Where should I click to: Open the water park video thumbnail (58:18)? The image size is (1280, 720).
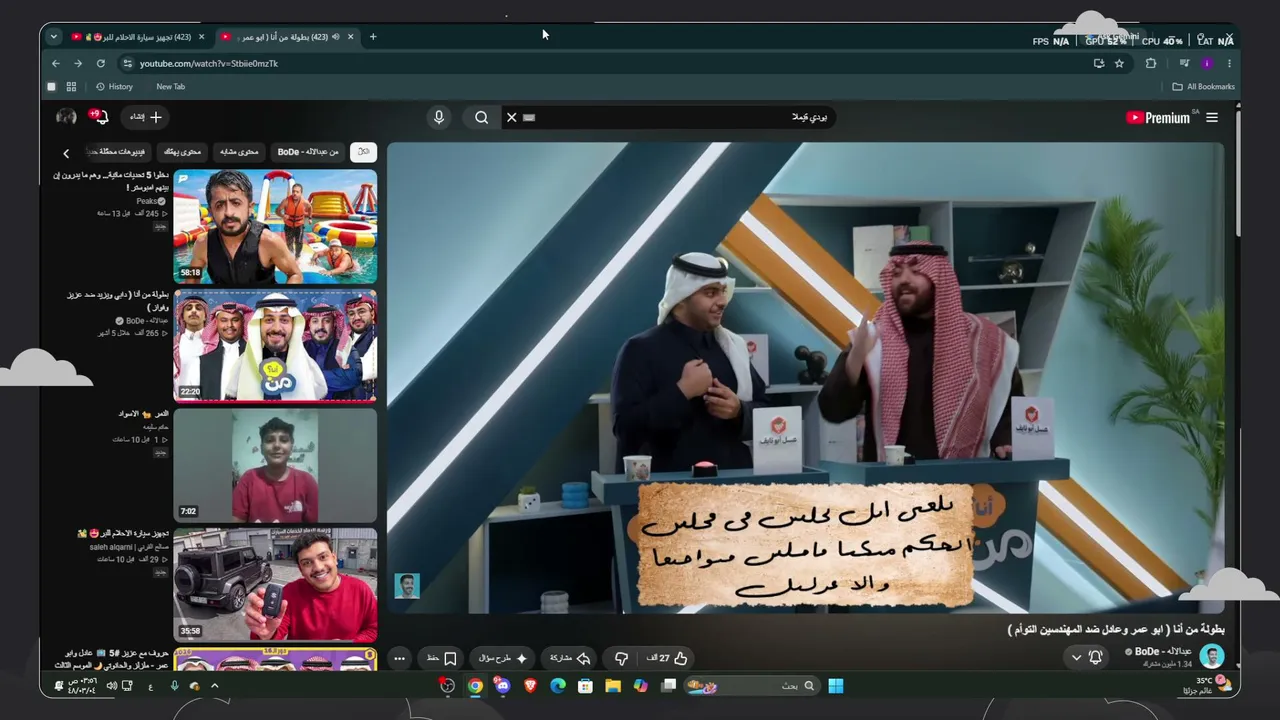(275, 227)
